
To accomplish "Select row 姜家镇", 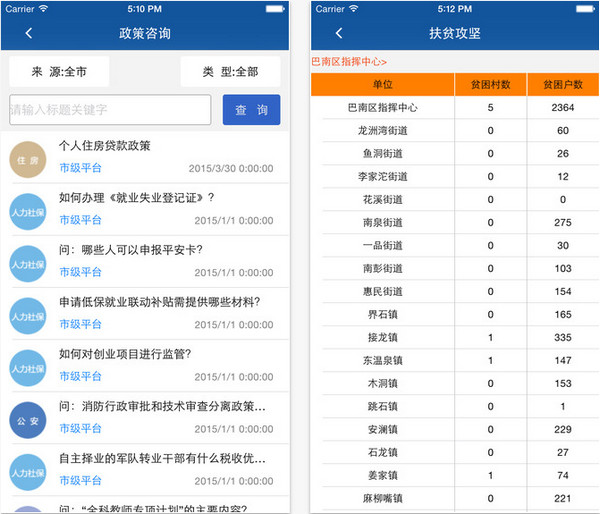I will coord(455,475).
